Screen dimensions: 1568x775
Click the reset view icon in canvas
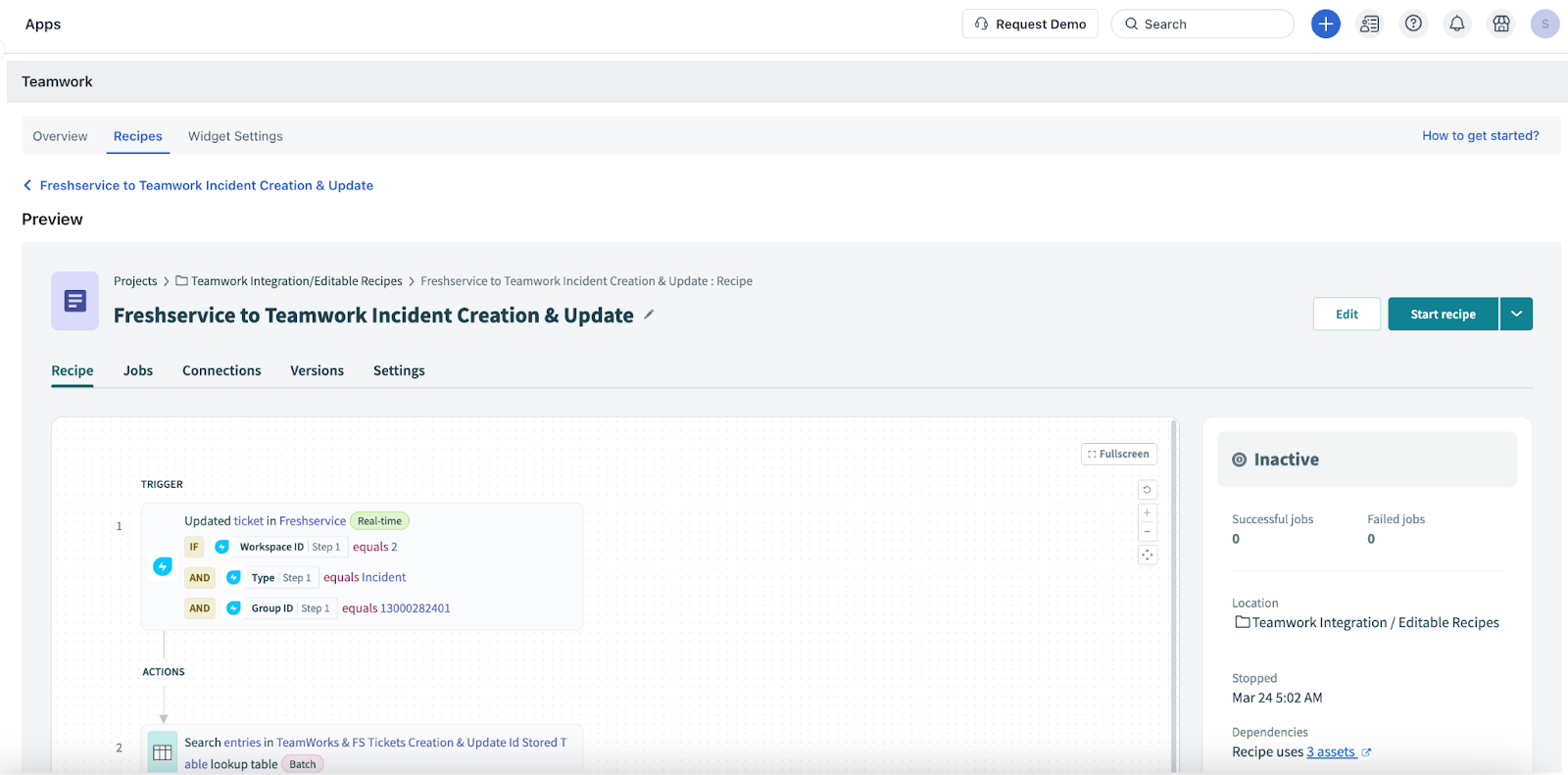pyautogui.click(x=1147, y=489)
